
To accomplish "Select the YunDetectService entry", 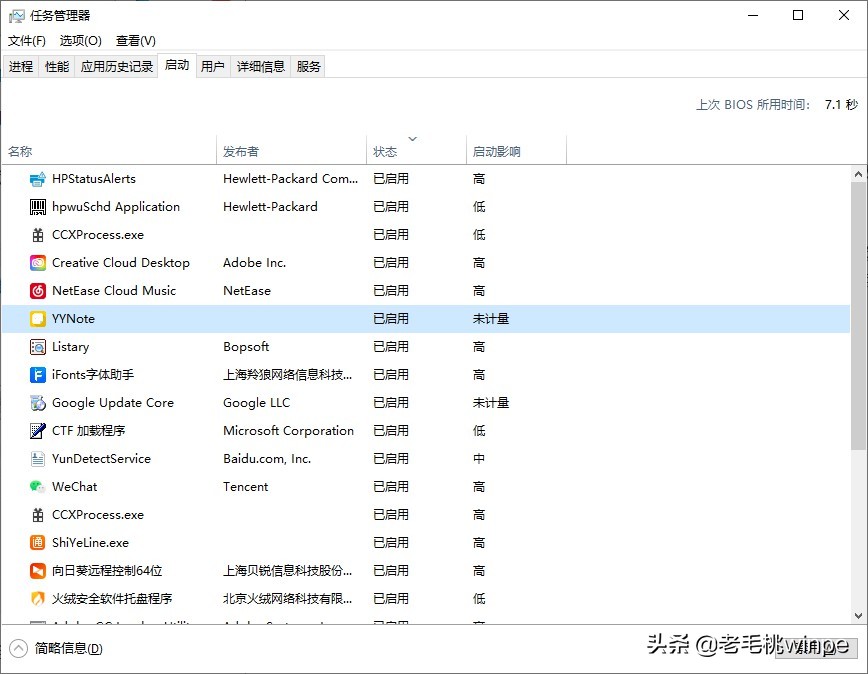I will [x=100, y=458].
